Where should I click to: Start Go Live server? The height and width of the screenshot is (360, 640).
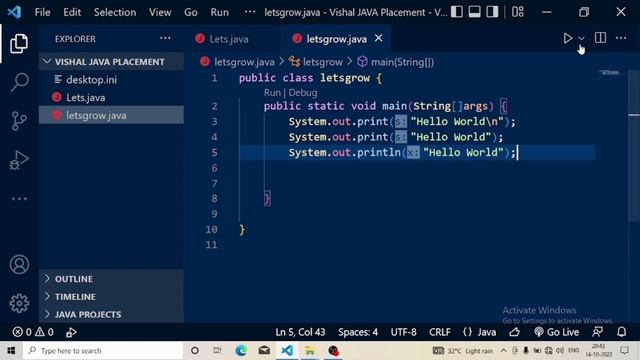tap(556, 332)
